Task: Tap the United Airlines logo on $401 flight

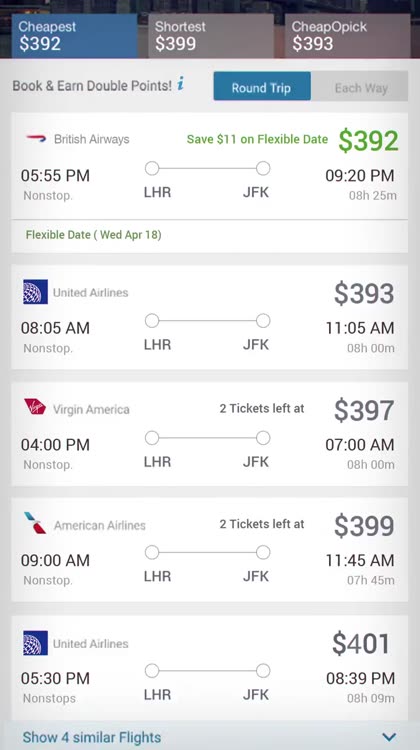Action: pos(35,643)
